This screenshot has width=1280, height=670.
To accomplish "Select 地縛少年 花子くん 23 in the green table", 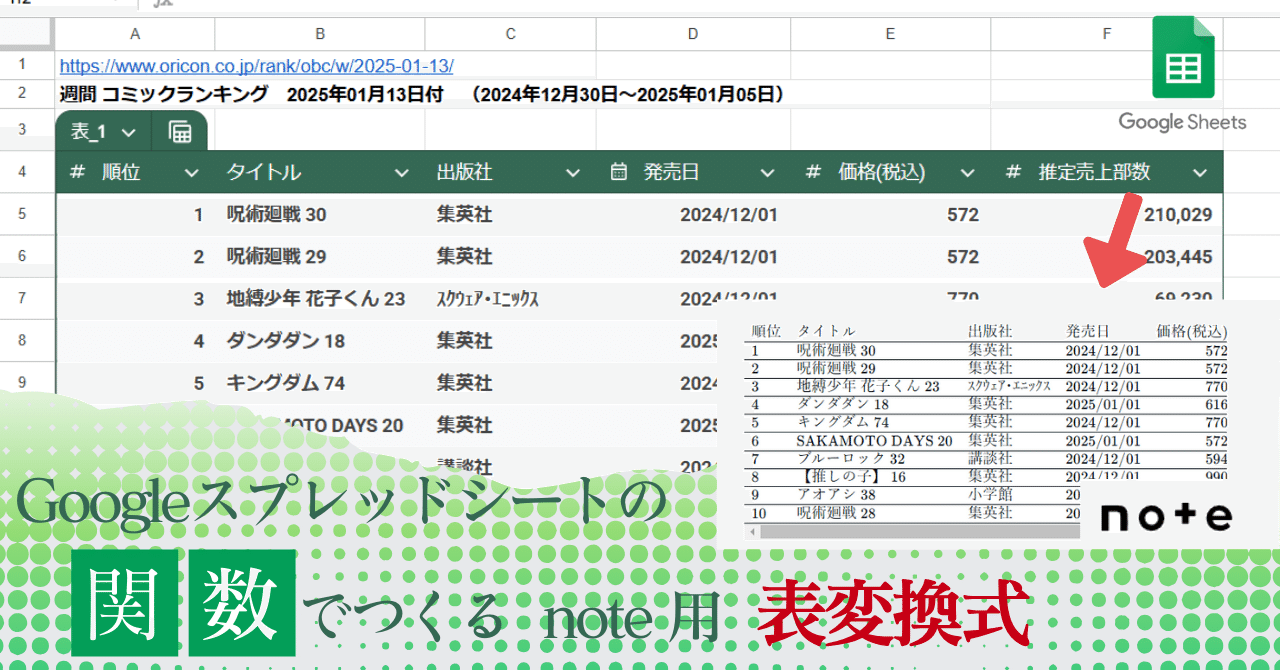I will coord(316,299).
